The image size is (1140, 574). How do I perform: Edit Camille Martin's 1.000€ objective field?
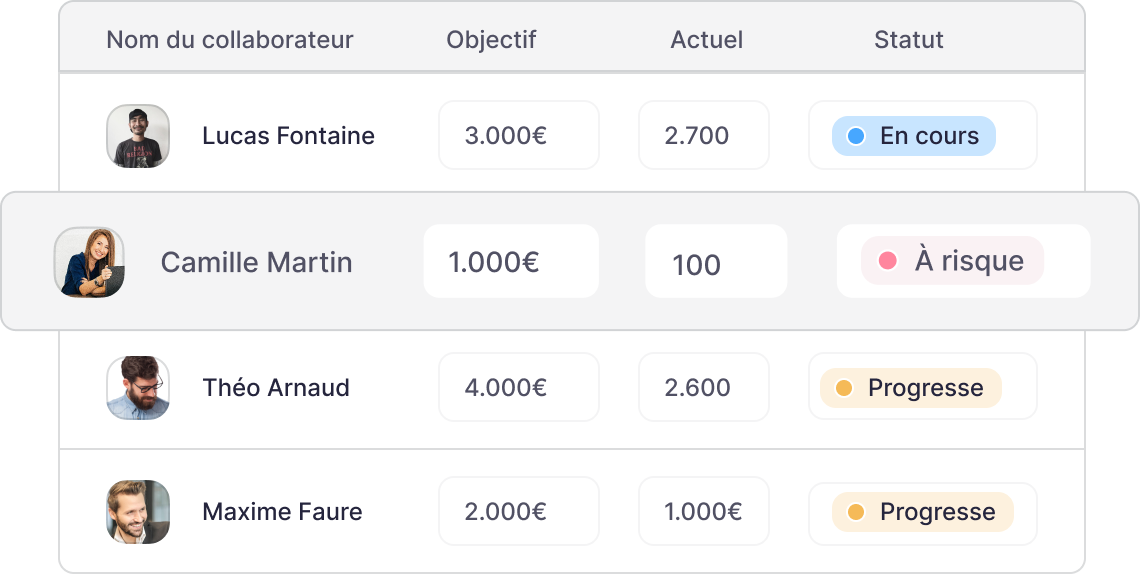[511, 261]
